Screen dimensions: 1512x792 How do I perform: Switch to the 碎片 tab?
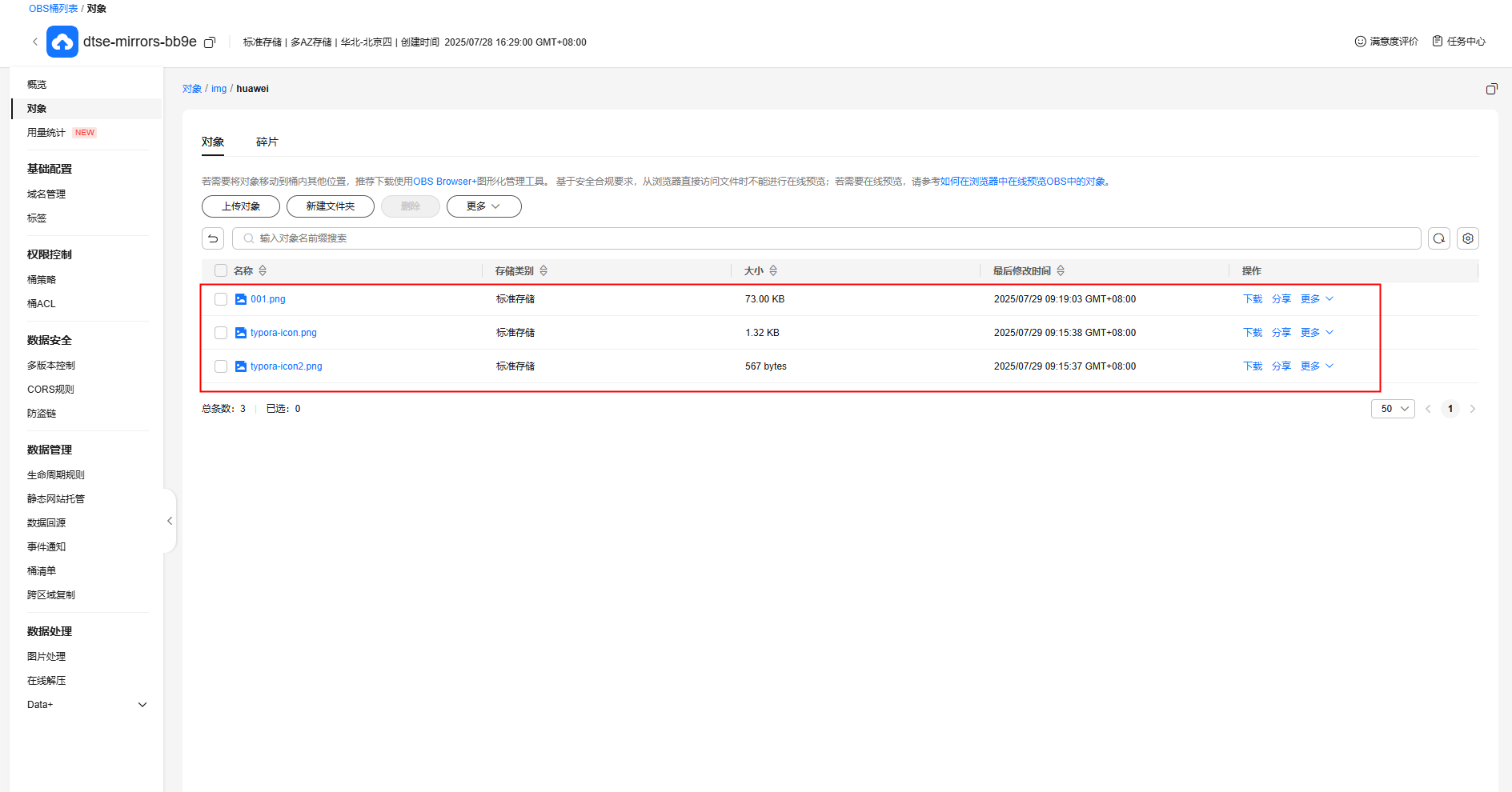click(267, 142)
